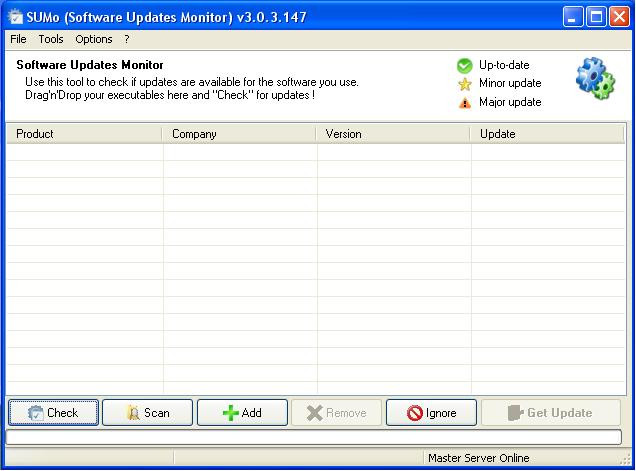Open the Tools menu

tap(51, 39)
